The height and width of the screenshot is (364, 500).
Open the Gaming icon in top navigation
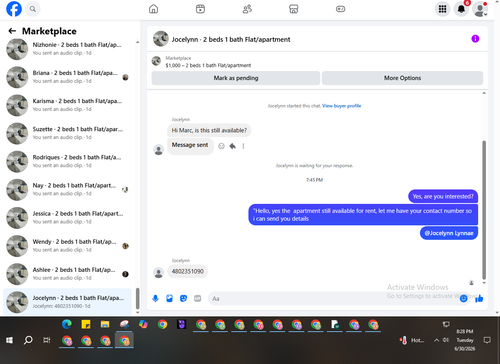[x=340, y=9]
